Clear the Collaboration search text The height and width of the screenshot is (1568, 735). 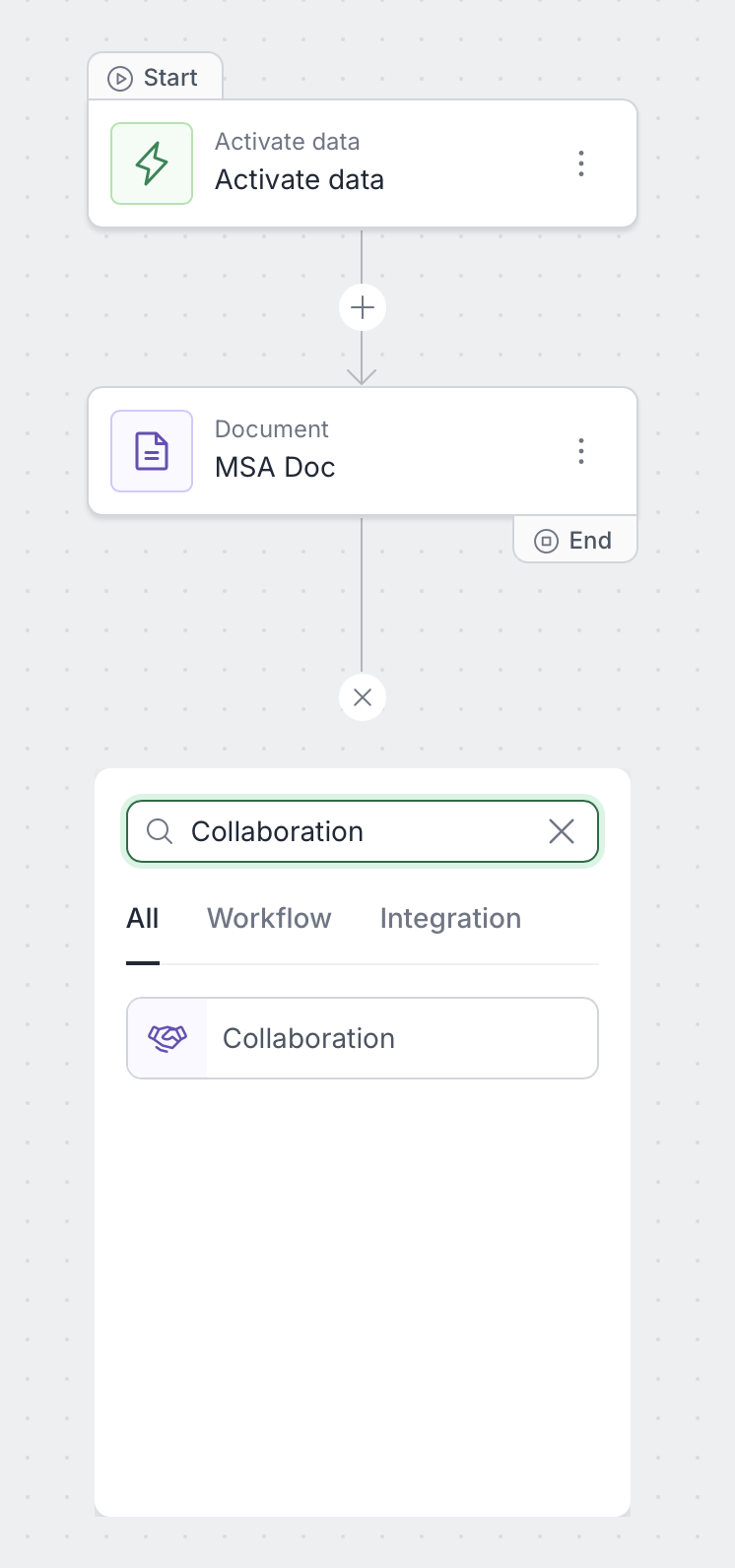tap(562, 831)
